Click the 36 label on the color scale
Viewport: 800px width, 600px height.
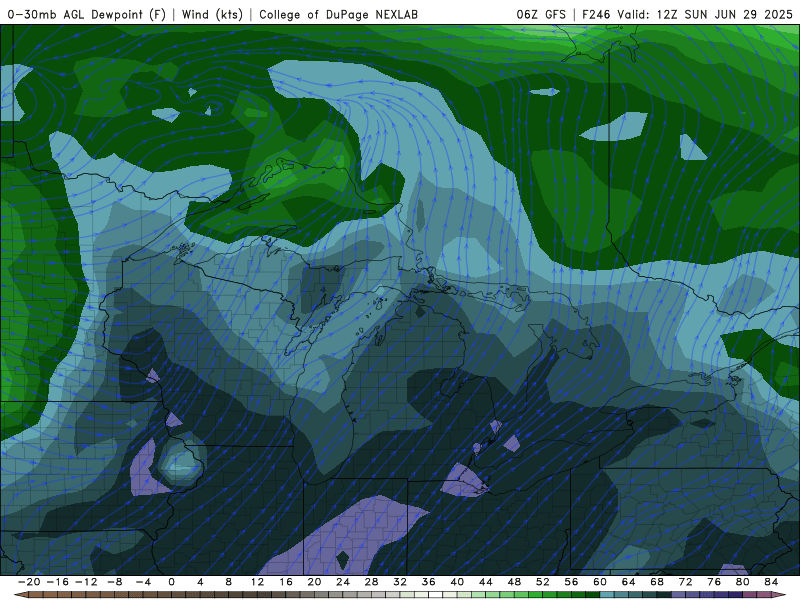point(429,582)
